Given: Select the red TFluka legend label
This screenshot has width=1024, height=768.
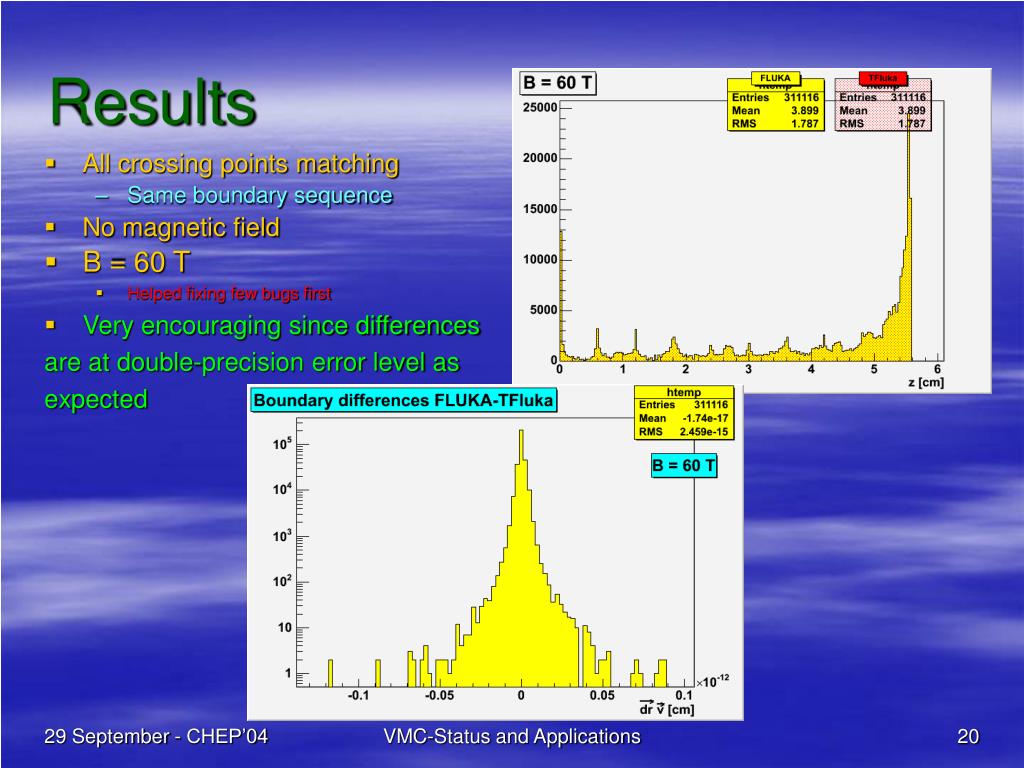Looking at the screenshot, I should (882, 78).
